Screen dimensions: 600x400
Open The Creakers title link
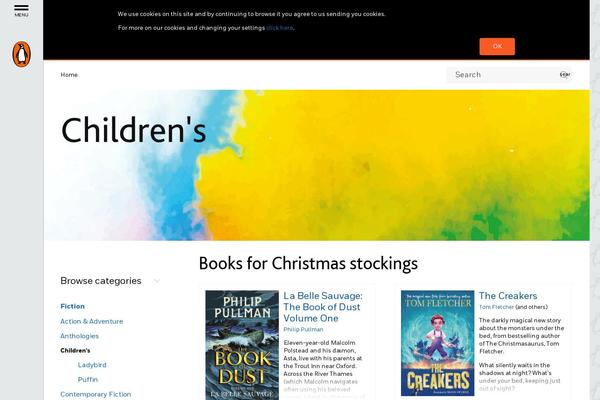508,296
